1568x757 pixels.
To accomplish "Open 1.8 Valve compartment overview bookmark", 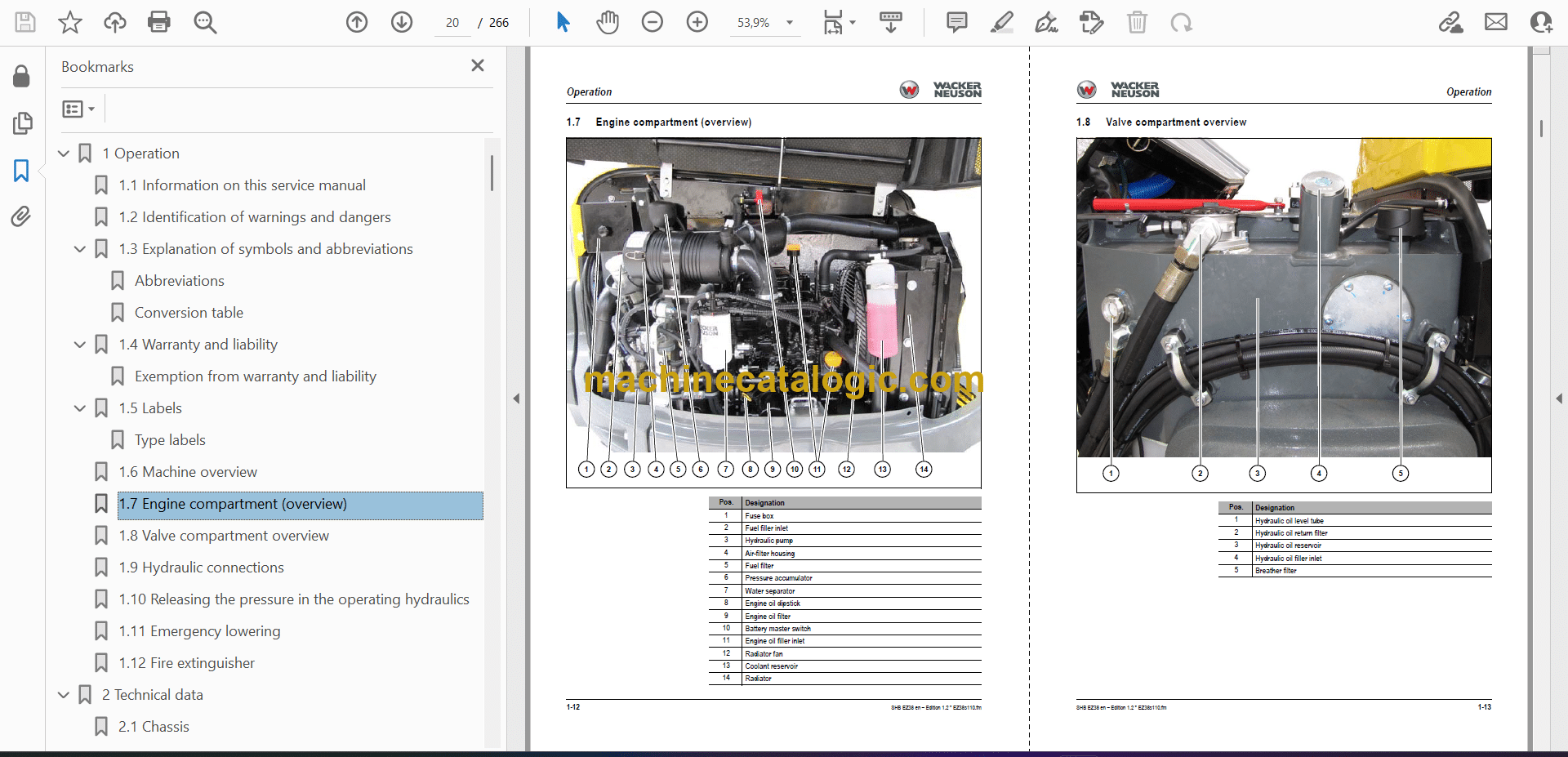I will 223,536.
